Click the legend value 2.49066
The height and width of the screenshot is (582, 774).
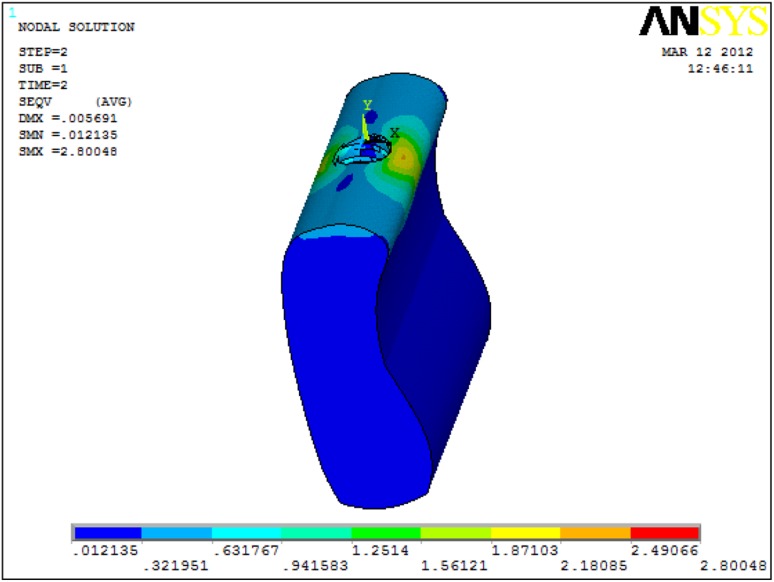click(x=665, y=550)
